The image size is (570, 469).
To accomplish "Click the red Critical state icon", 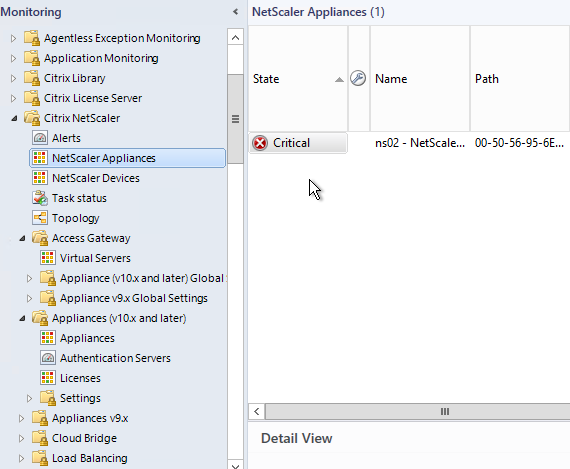I will (x=260, y=143).
